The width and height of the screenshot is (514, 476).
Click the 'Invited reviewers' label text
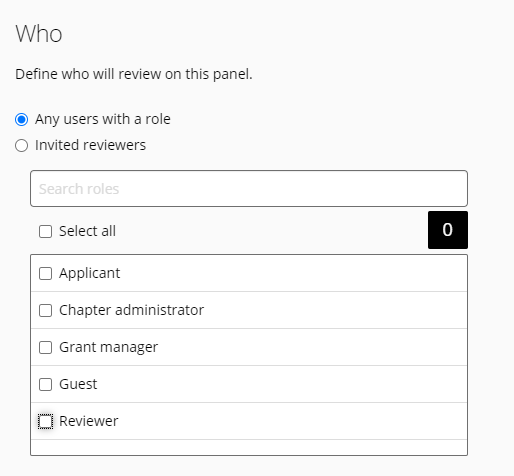pos(90,145)
